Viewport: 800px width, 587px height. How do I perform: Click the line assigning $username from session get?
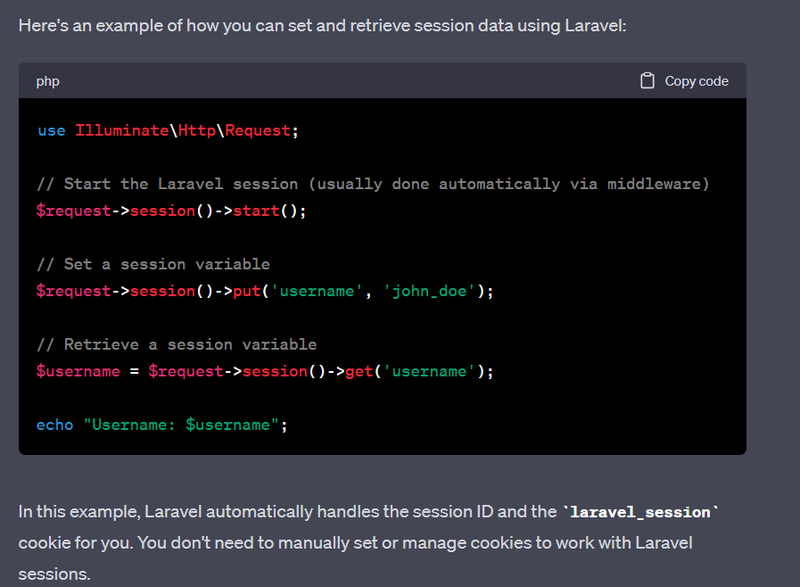click(x=265, y=371)
